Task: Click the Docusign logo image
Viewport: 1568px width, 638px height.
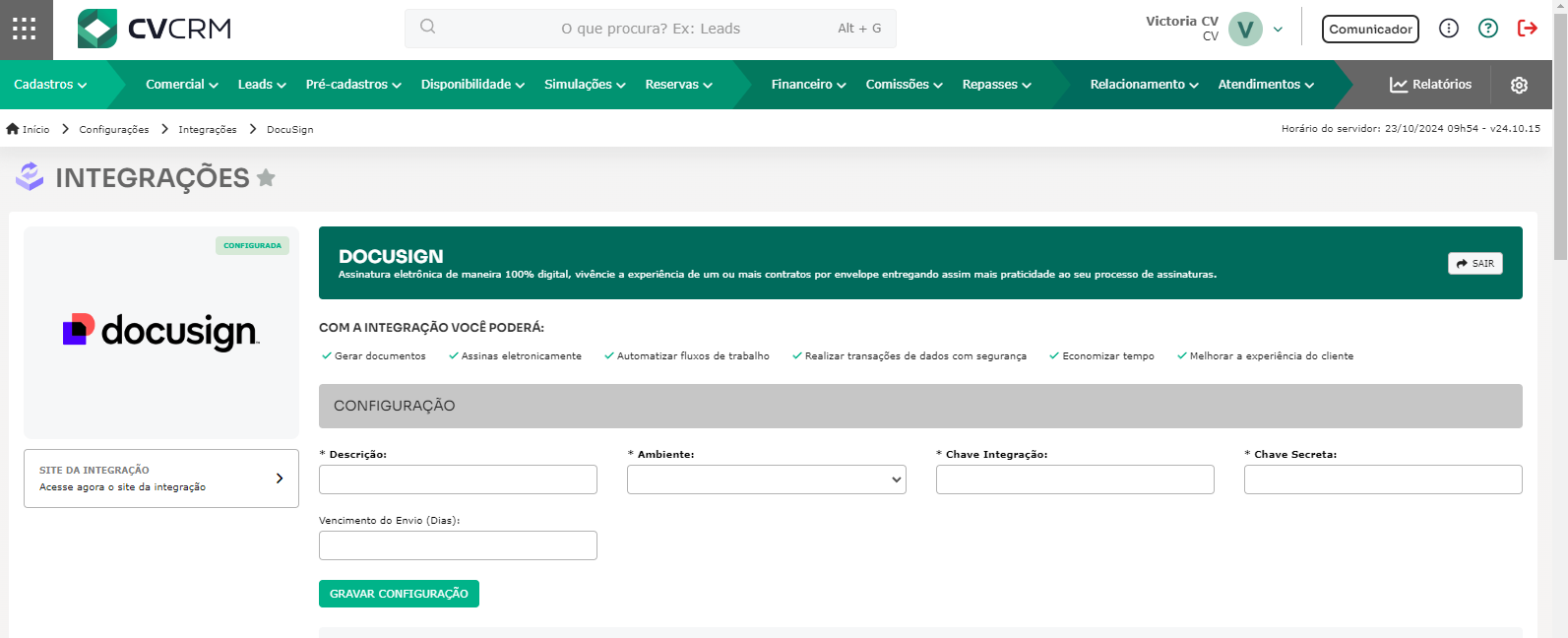Action: click(160, 332)
